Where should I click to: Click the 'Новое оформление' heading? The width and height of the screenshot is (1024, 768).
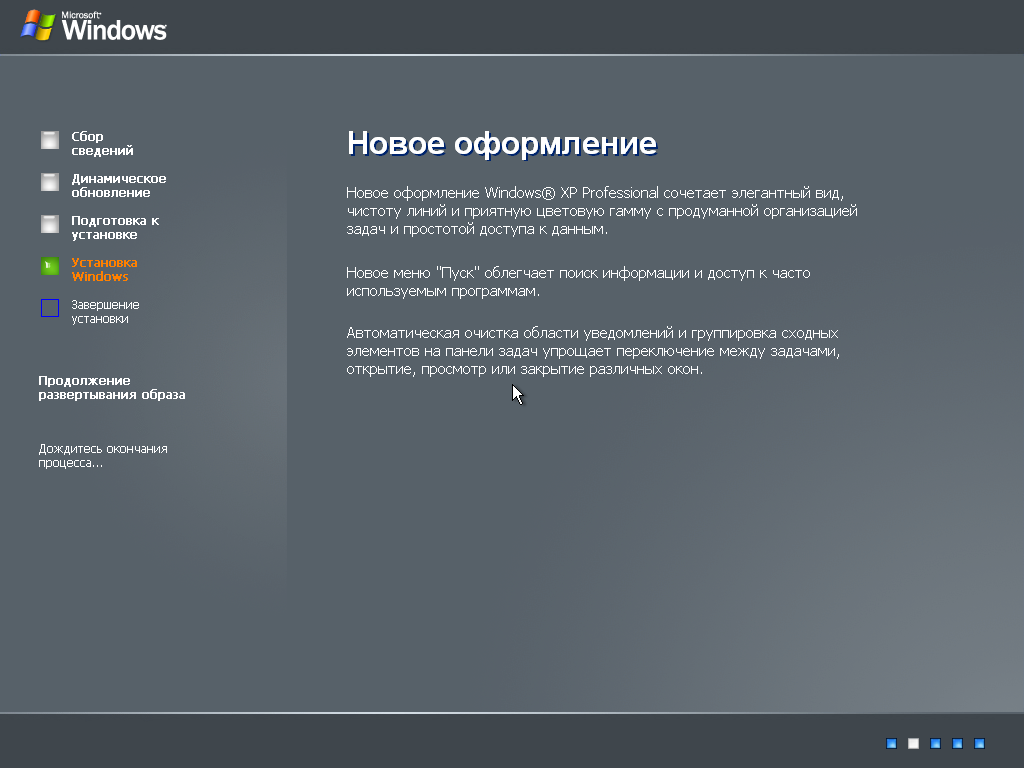[502, 143]
